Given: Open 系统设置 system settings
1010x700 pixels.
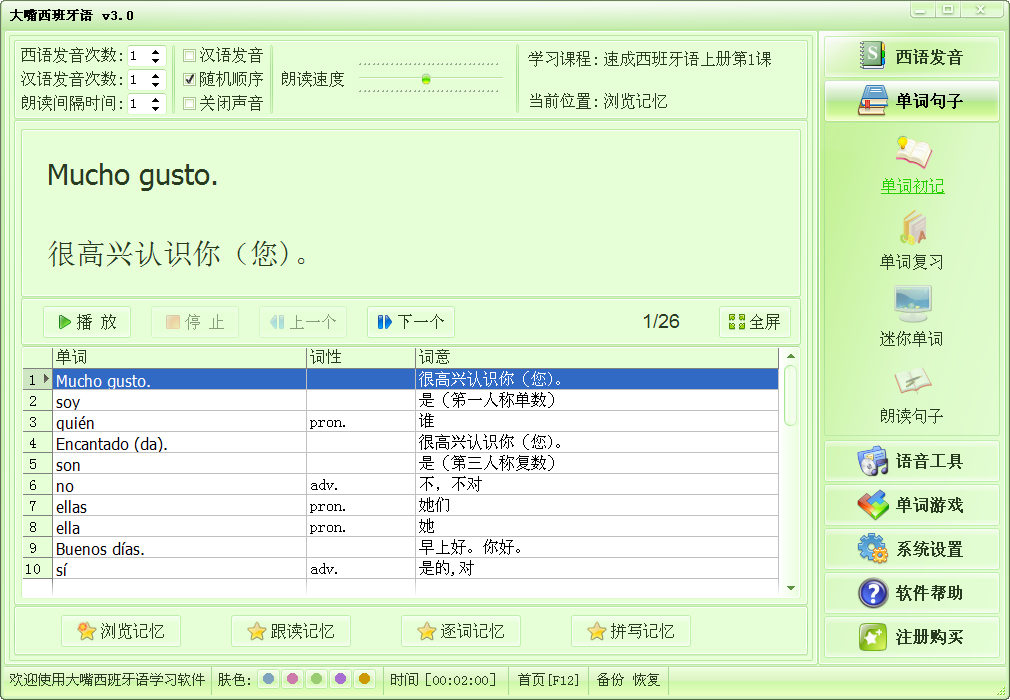Looking at the screenshot, I should (x=911, y=549).
